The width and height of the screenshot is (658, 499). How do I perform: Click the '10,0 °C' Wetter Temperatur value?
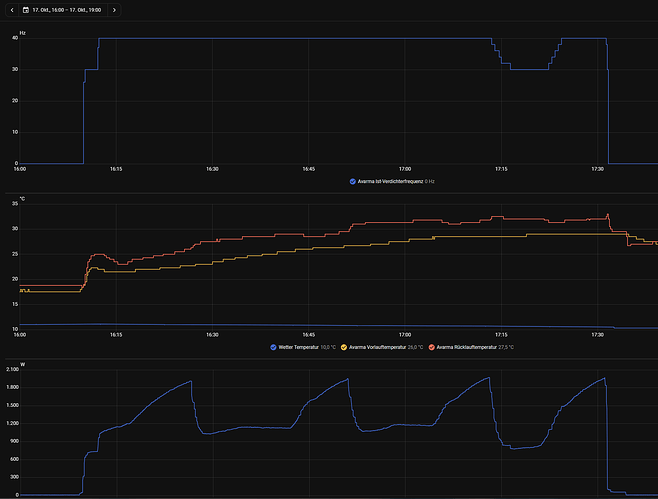pyautogui.click(x=328, y=347)
